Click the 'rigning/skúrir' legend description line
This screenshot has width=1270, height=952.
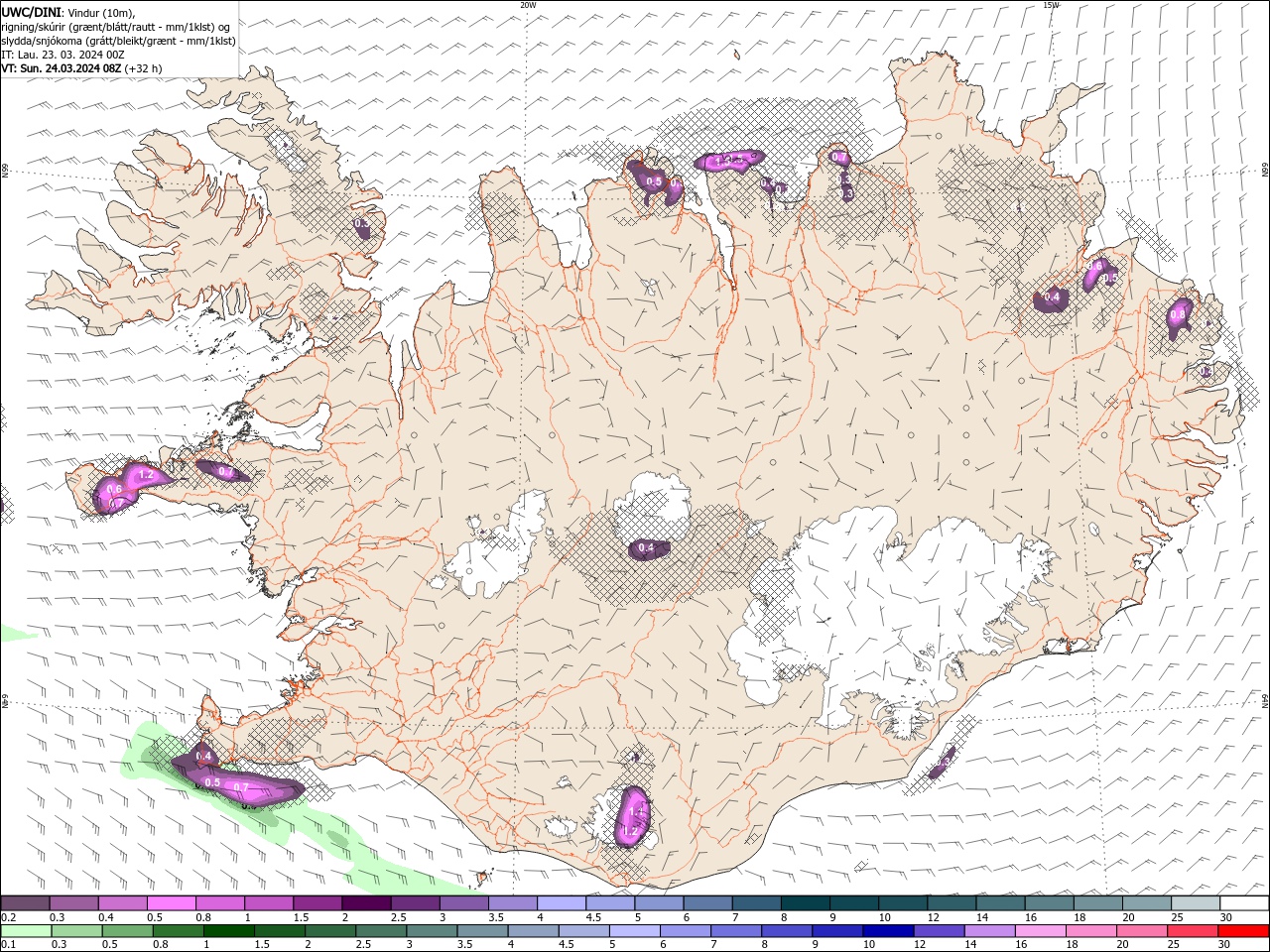click(x=117, y=27)
